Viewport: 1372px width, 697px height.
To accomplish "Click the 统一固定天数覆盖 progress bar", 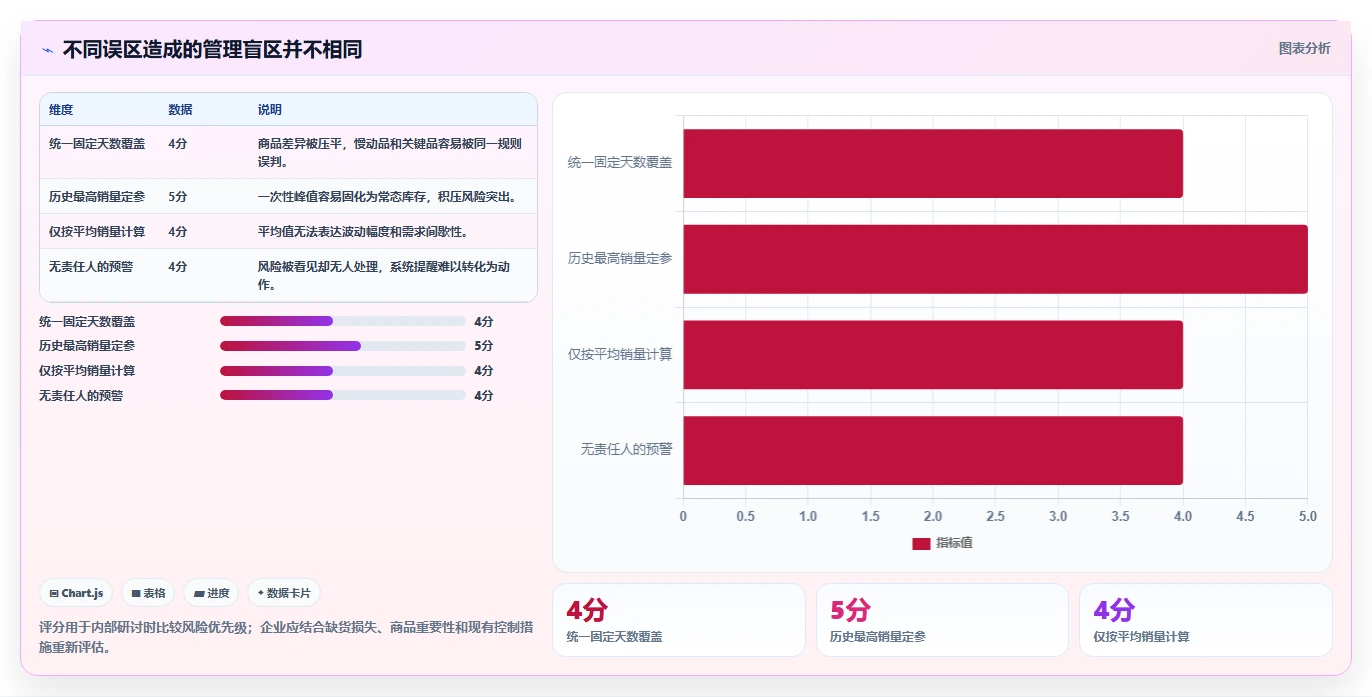I will pos(343,321).
